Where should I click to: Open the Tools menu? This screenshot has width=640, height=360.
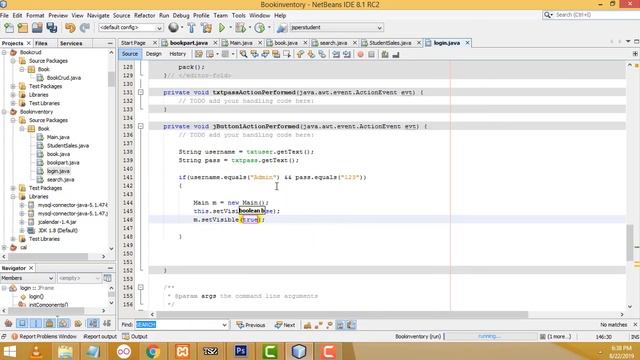point(238,16)
